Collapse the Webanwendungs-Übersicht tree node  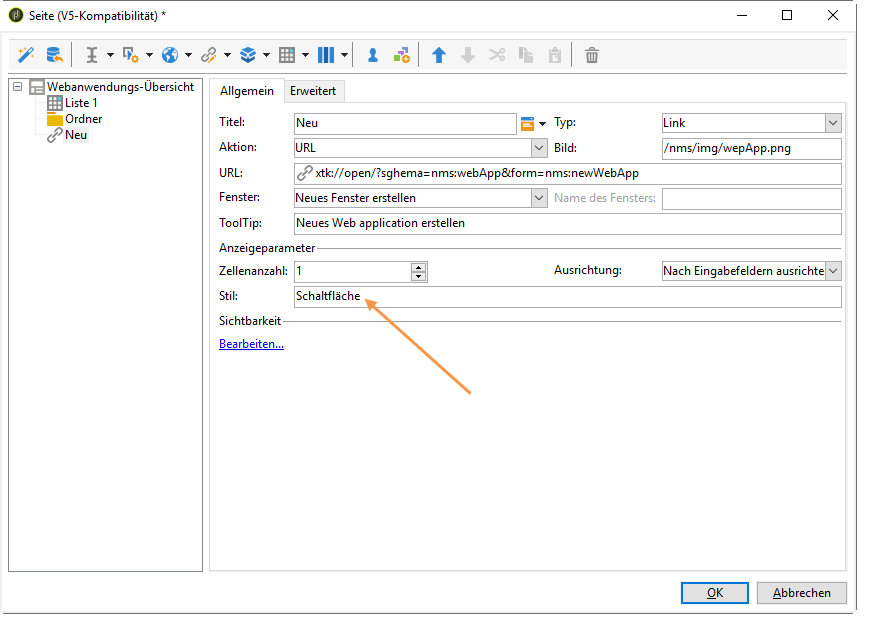point(17,86)
